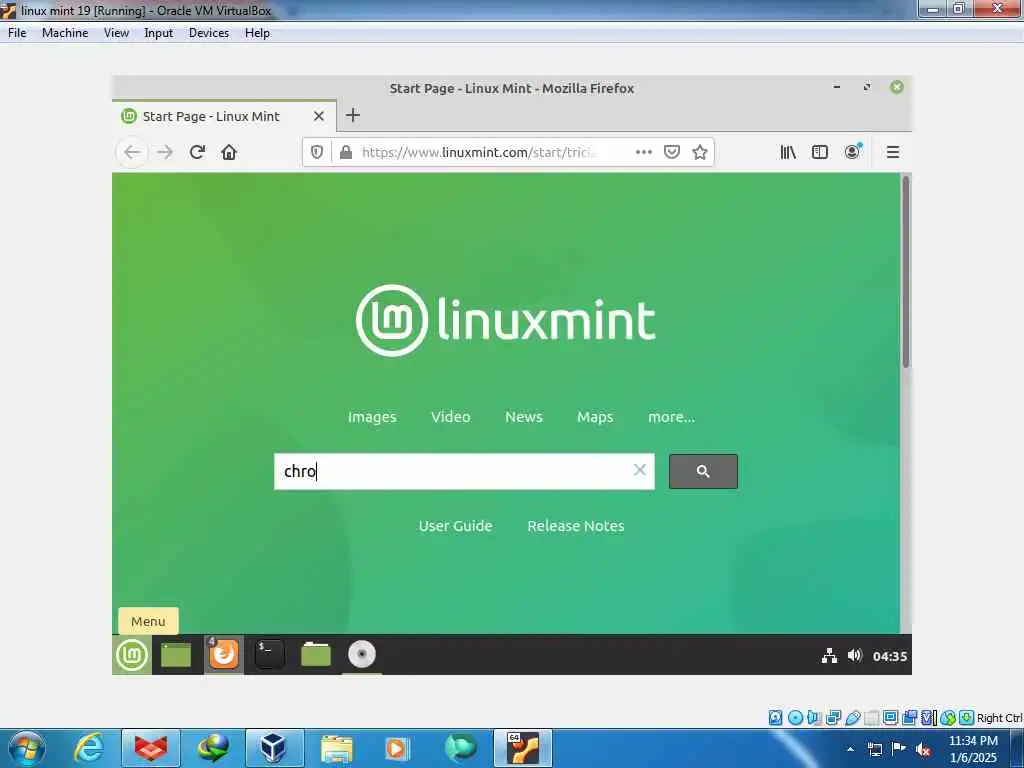Viewport: 1024px width, 768px height.
Task: Open the Firefox home page
Action: 229,152
